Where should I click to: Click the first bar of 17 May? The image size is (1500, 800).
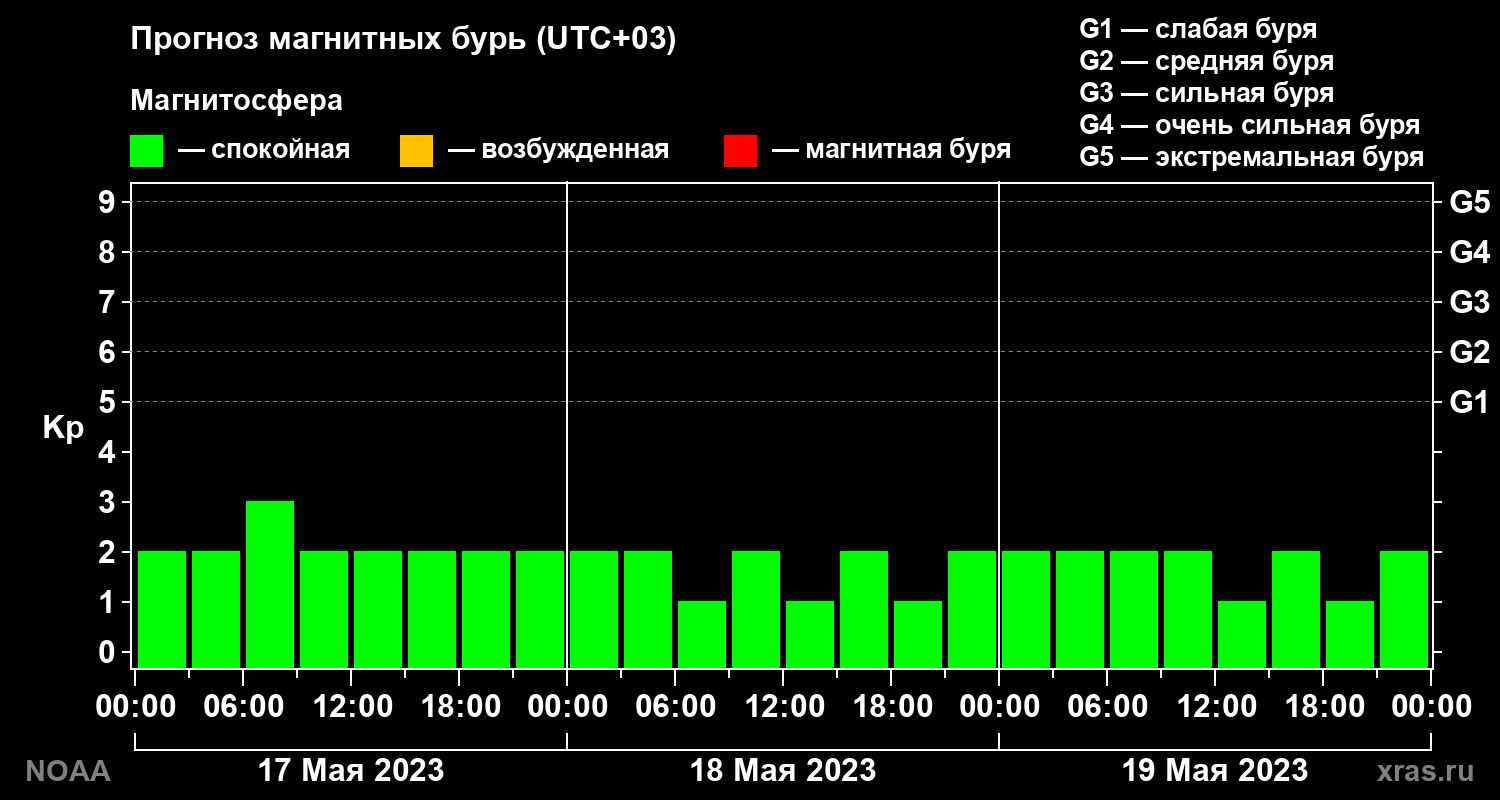pyautogui.click(x=162, y=609)
